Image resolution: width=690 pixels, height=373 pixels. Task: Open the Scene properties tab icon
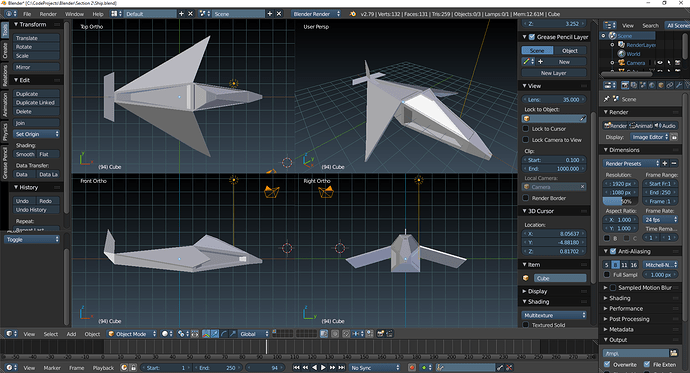pos(643,85)
